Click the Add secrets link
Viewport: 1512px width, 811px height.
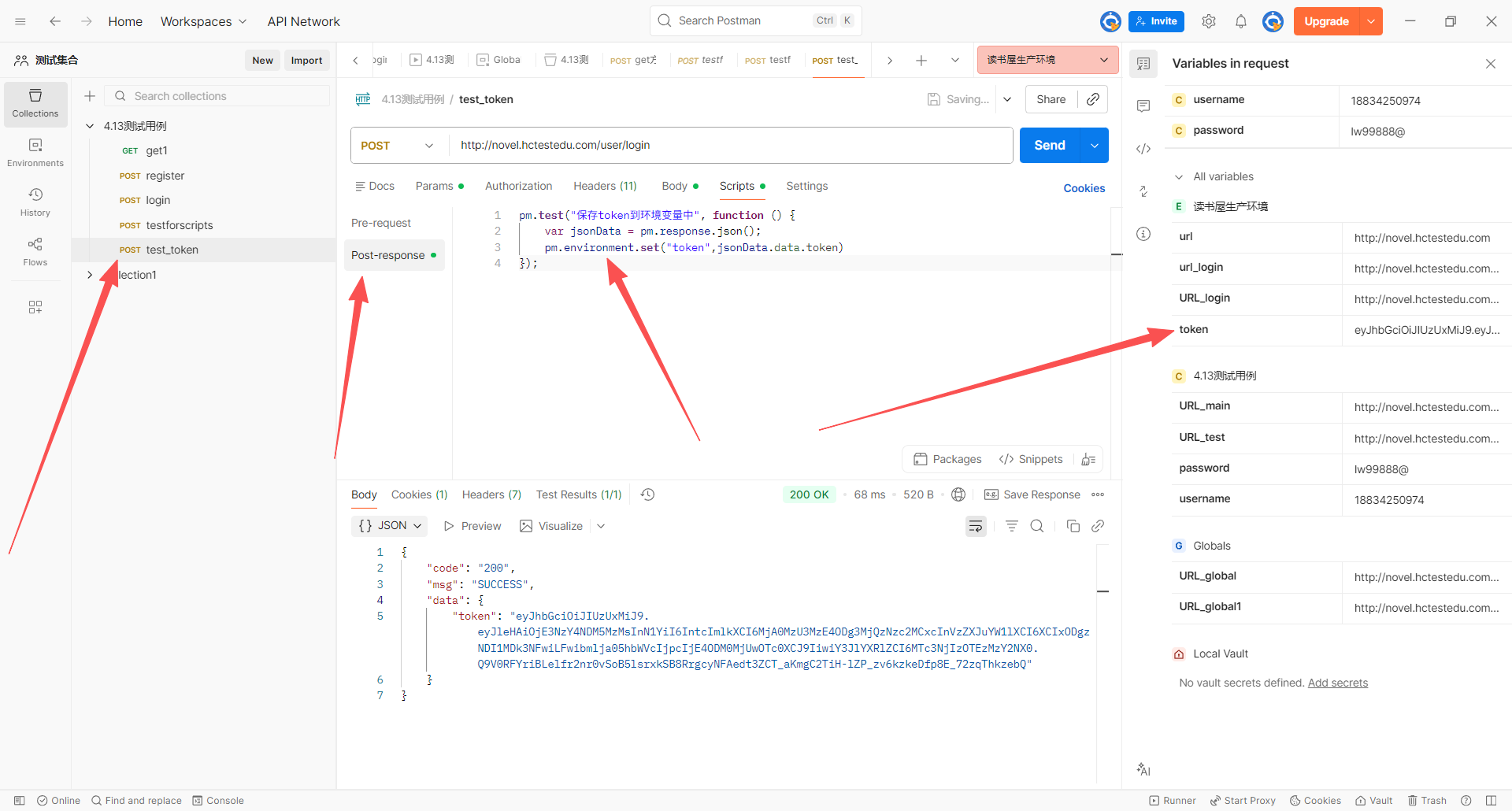[x=1337, y=683]
